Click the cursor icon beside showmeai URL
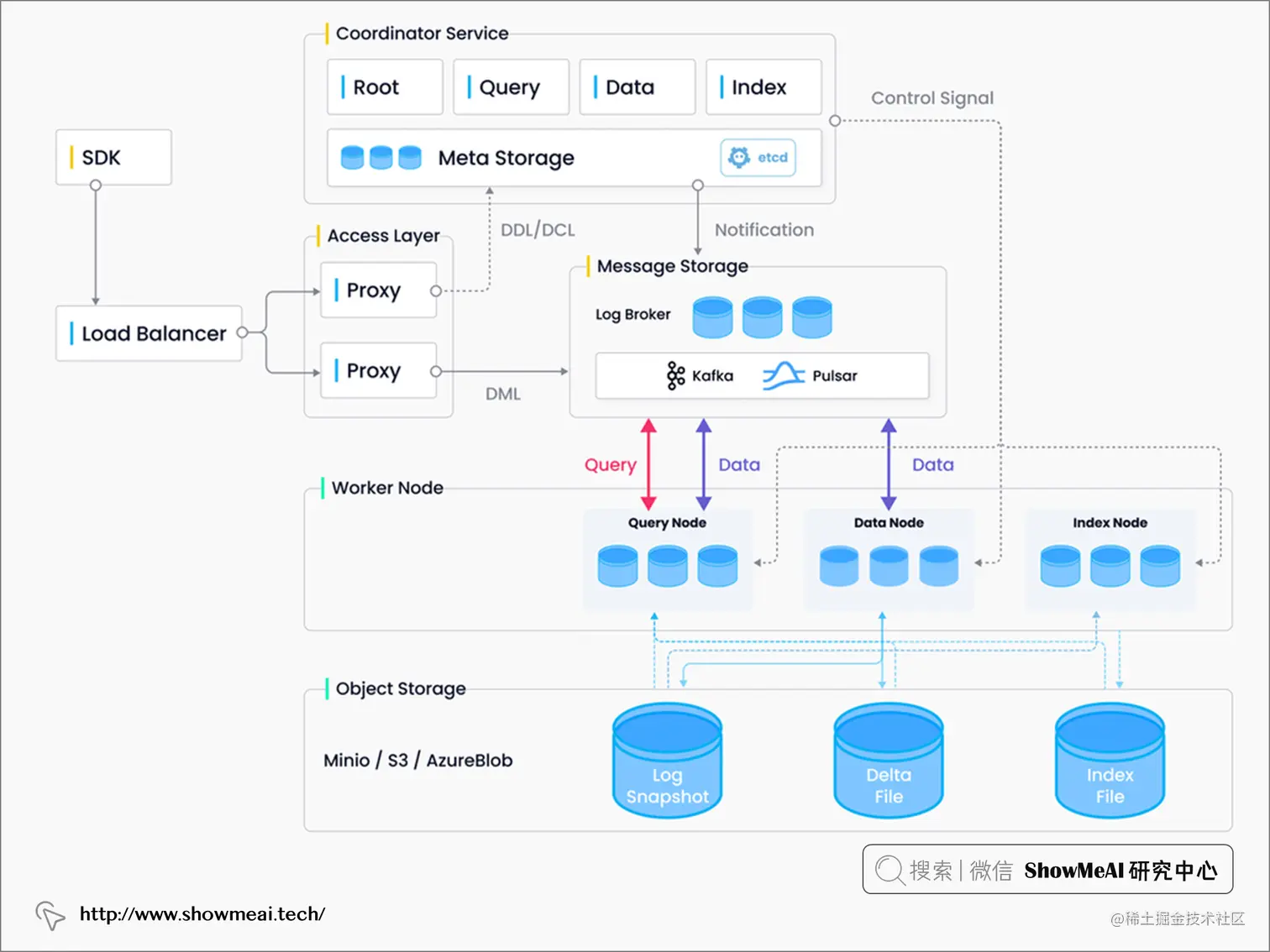The width and height of the screenshot is (1270, 952). [50, 915]
